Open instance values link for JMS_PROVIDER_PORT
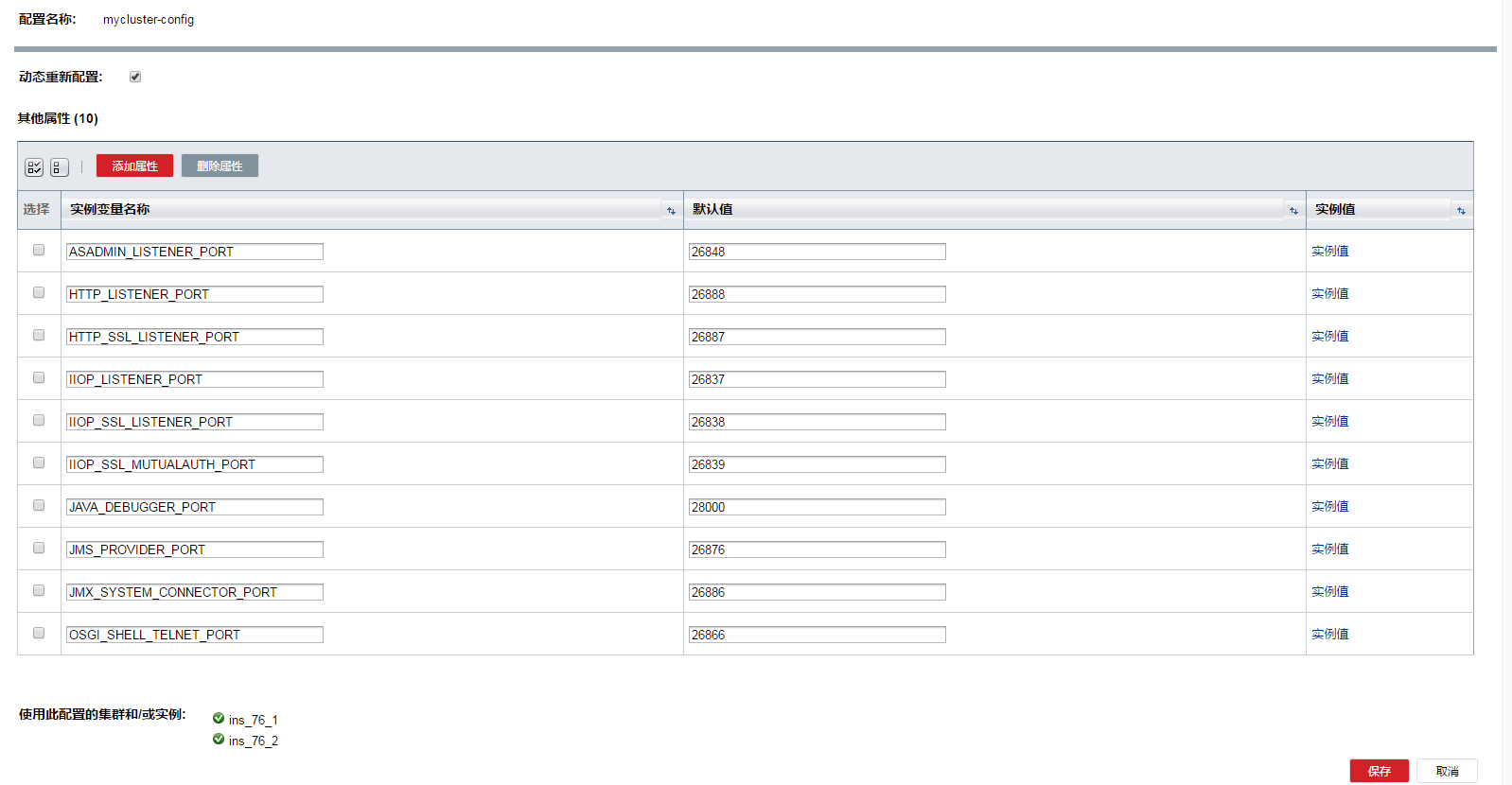The image size is (1512, 785). click(1329, 549)
